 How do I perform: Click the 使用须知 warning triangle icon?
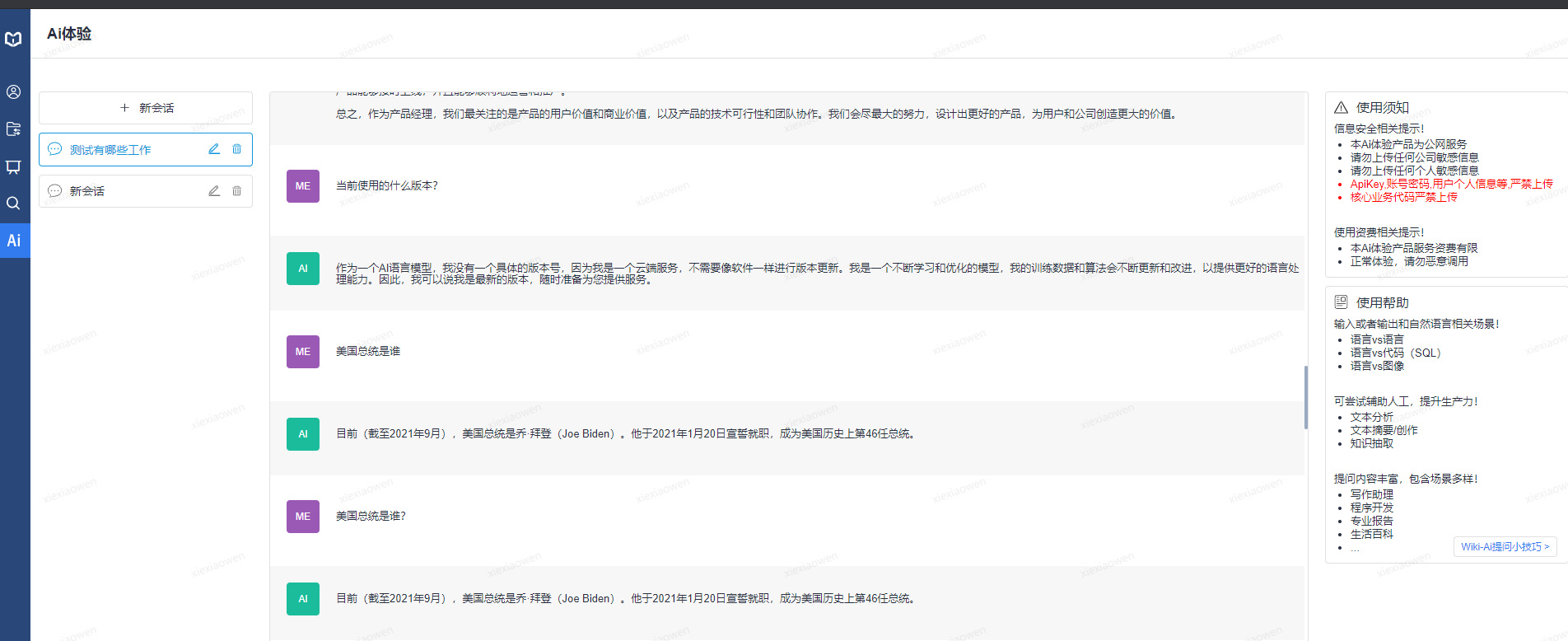pos(1341,107)
